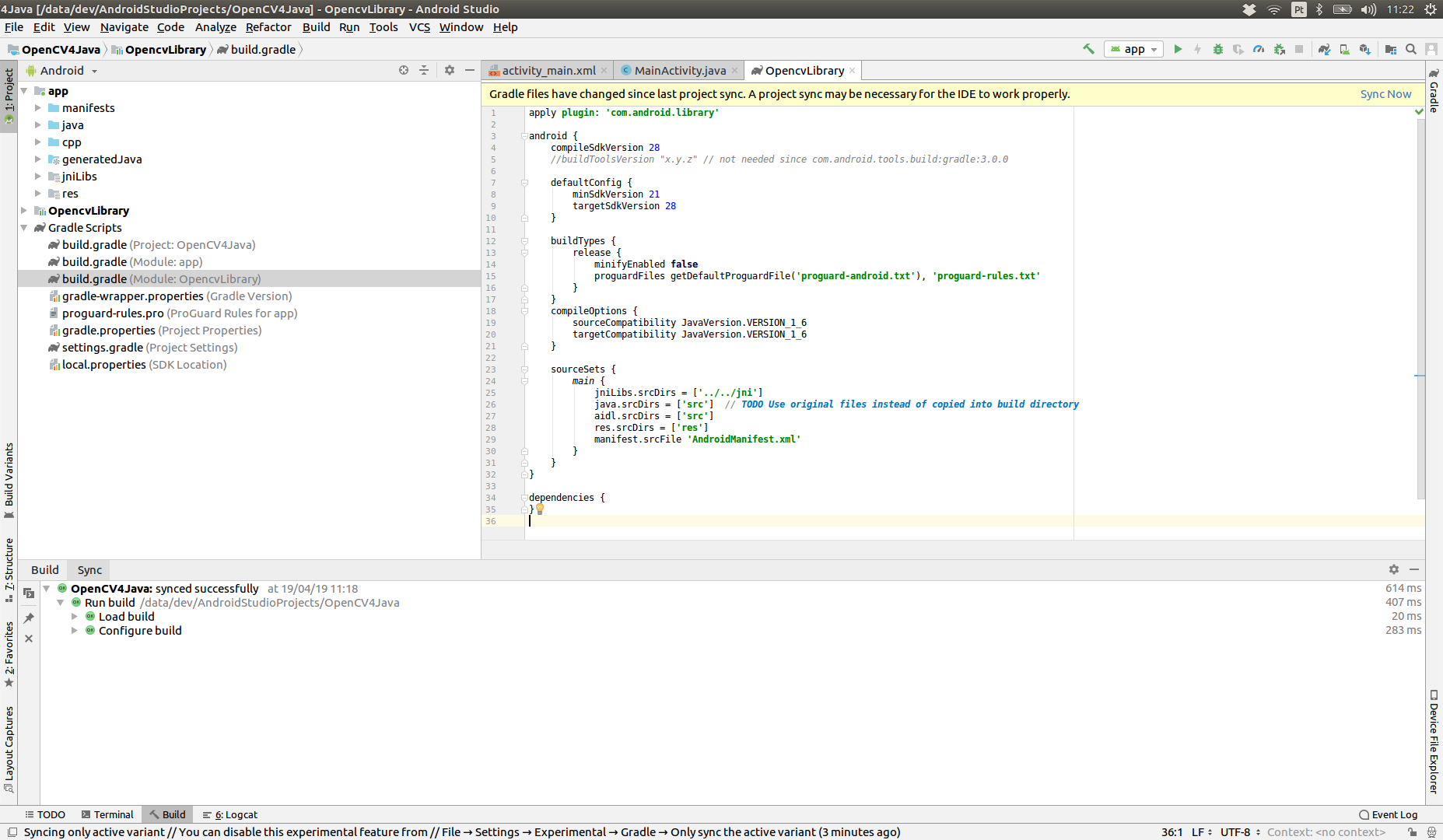Open Build panel settings gear
Viewport: 1443px width, 840px height.
1394,569
